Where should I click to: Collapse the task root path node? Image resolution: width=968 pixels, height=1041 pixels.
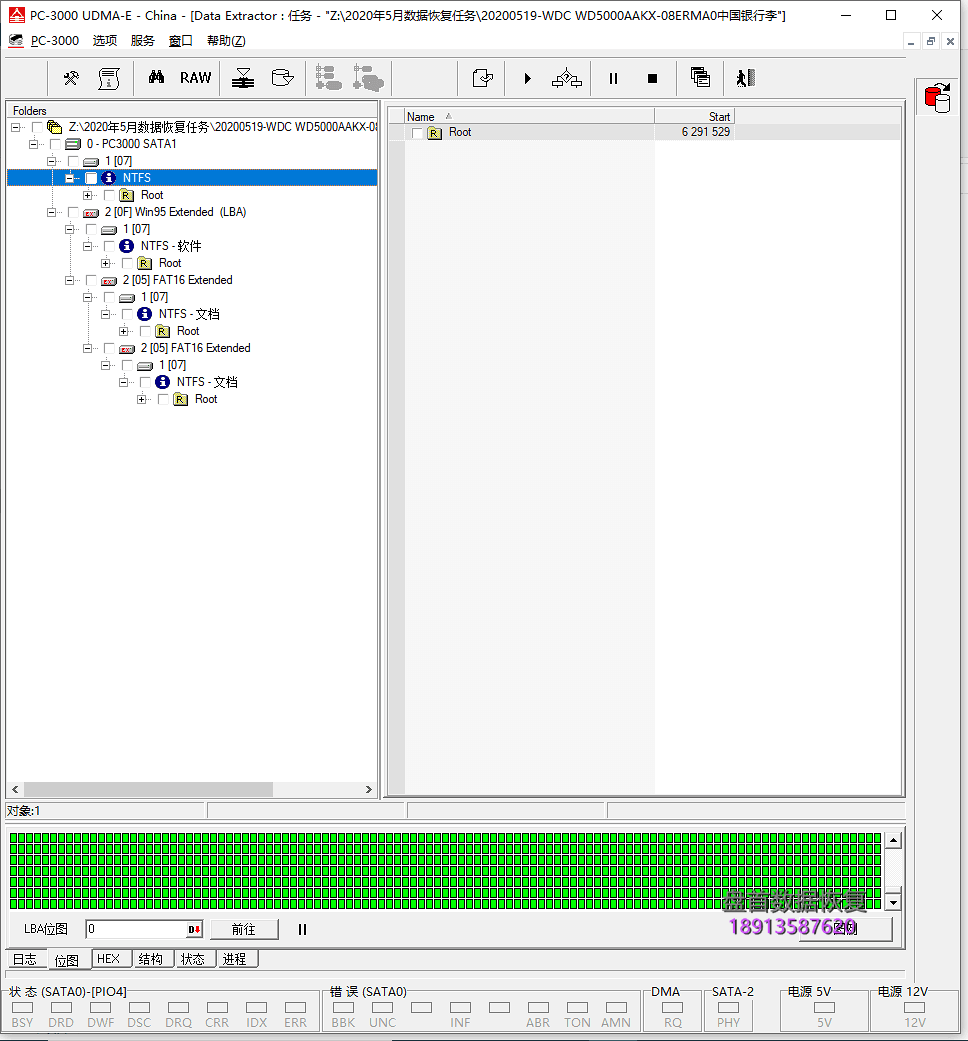pos(16,127)
